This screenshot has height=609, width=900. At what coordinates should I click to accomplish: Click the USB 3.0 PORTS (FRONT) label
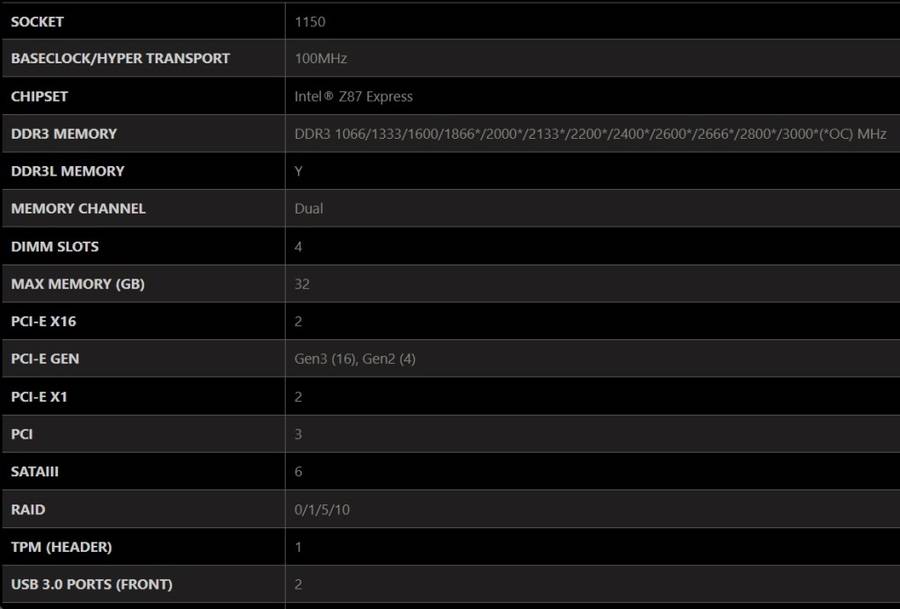[91, 584]
